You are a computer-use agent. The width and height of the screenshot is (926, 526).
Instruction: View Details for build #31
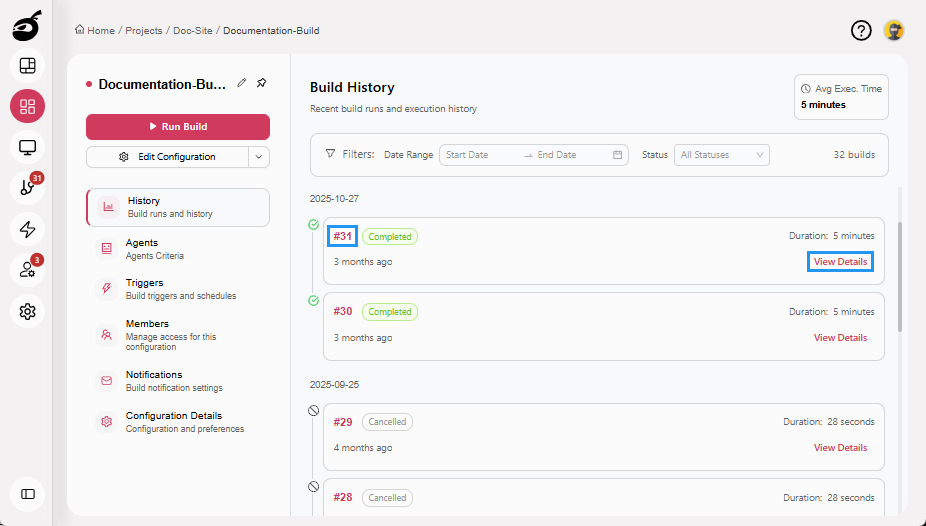[840, 262]
